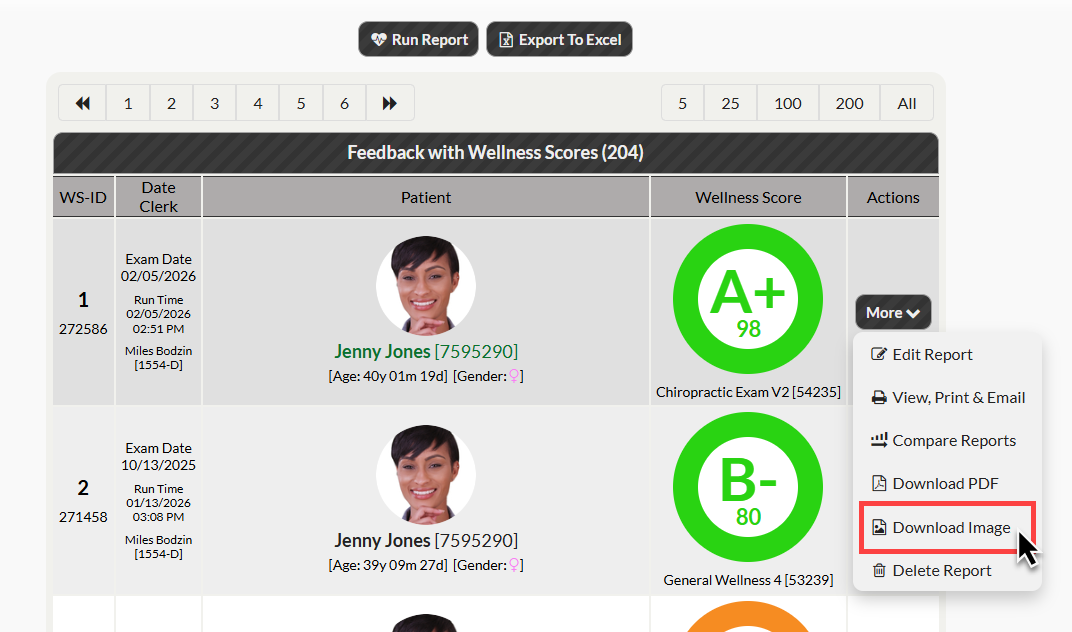Show 100 results per page

pyautogui.click(x=788, y=103)
